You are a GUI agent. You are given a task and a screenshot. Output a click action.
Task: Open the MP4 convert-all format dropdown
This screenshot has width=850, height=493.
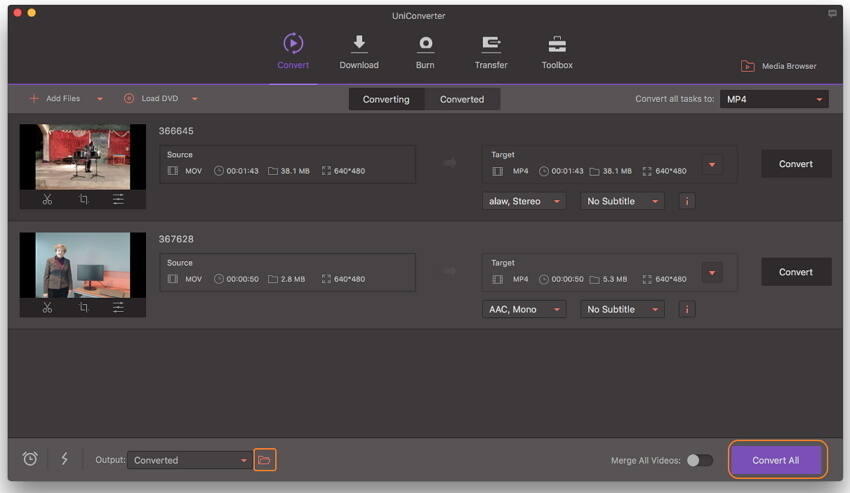point(774,99)
